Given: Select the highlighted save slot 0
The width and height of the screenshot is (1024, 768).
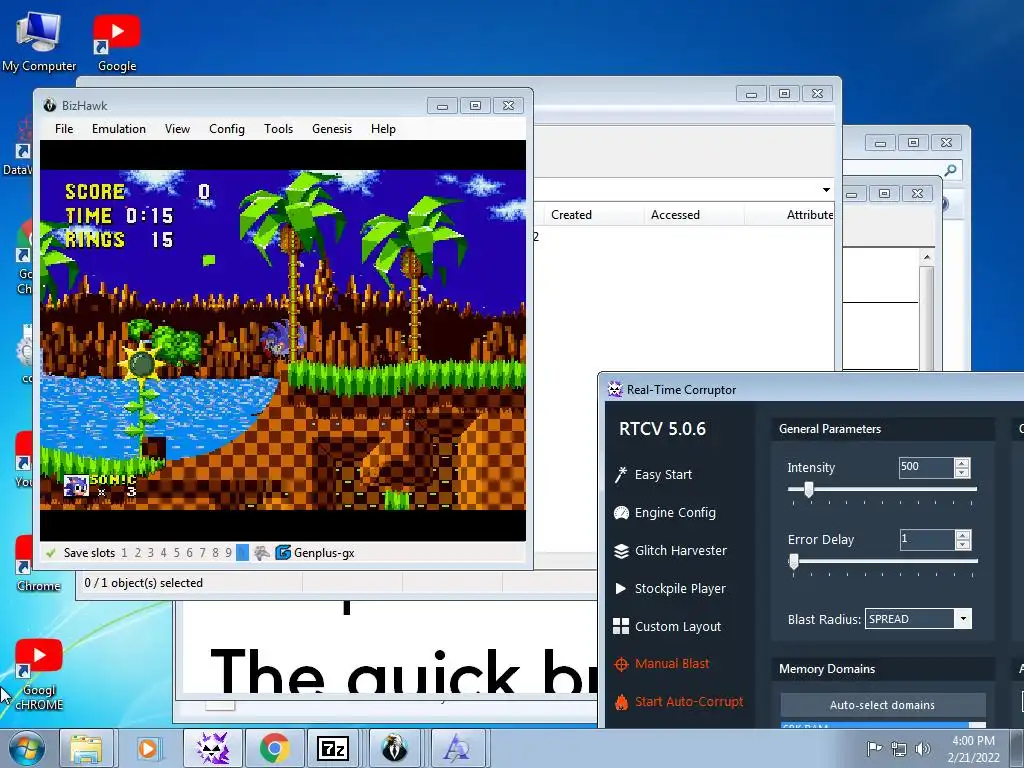Looking at the screenshot, I should click(x=242, y=552).
